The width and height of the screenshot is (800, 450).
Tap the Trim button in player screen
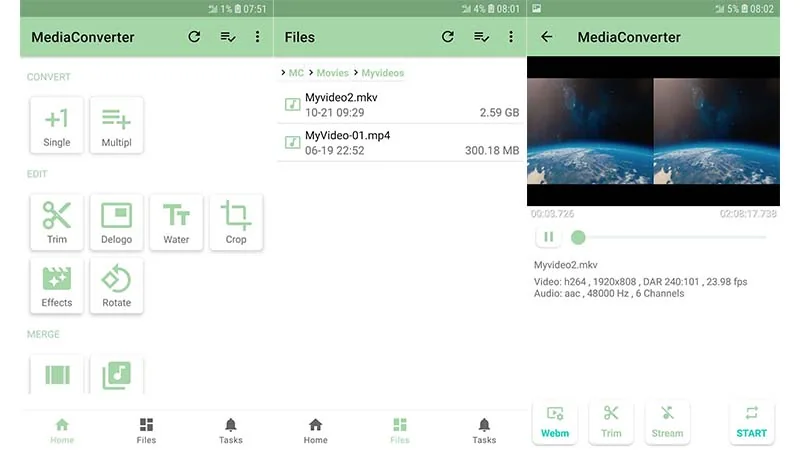coord(611,422)
